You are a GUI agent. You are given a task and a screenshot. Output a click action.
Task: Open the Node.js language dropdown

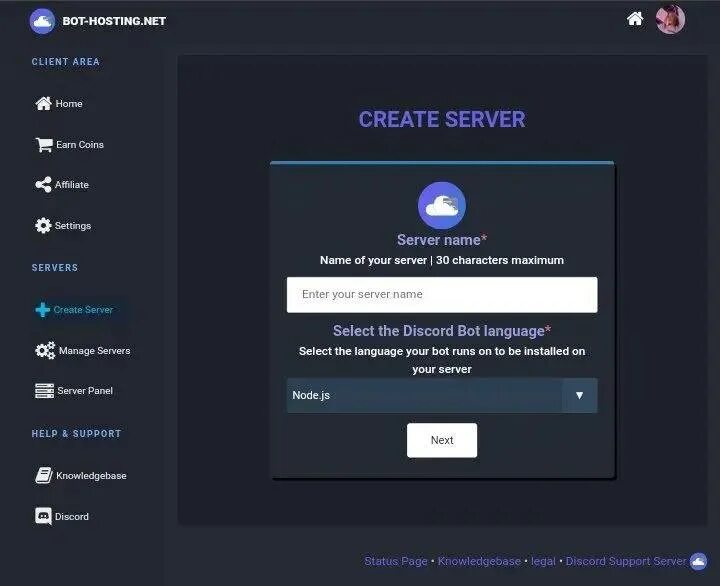pos(442,395)
